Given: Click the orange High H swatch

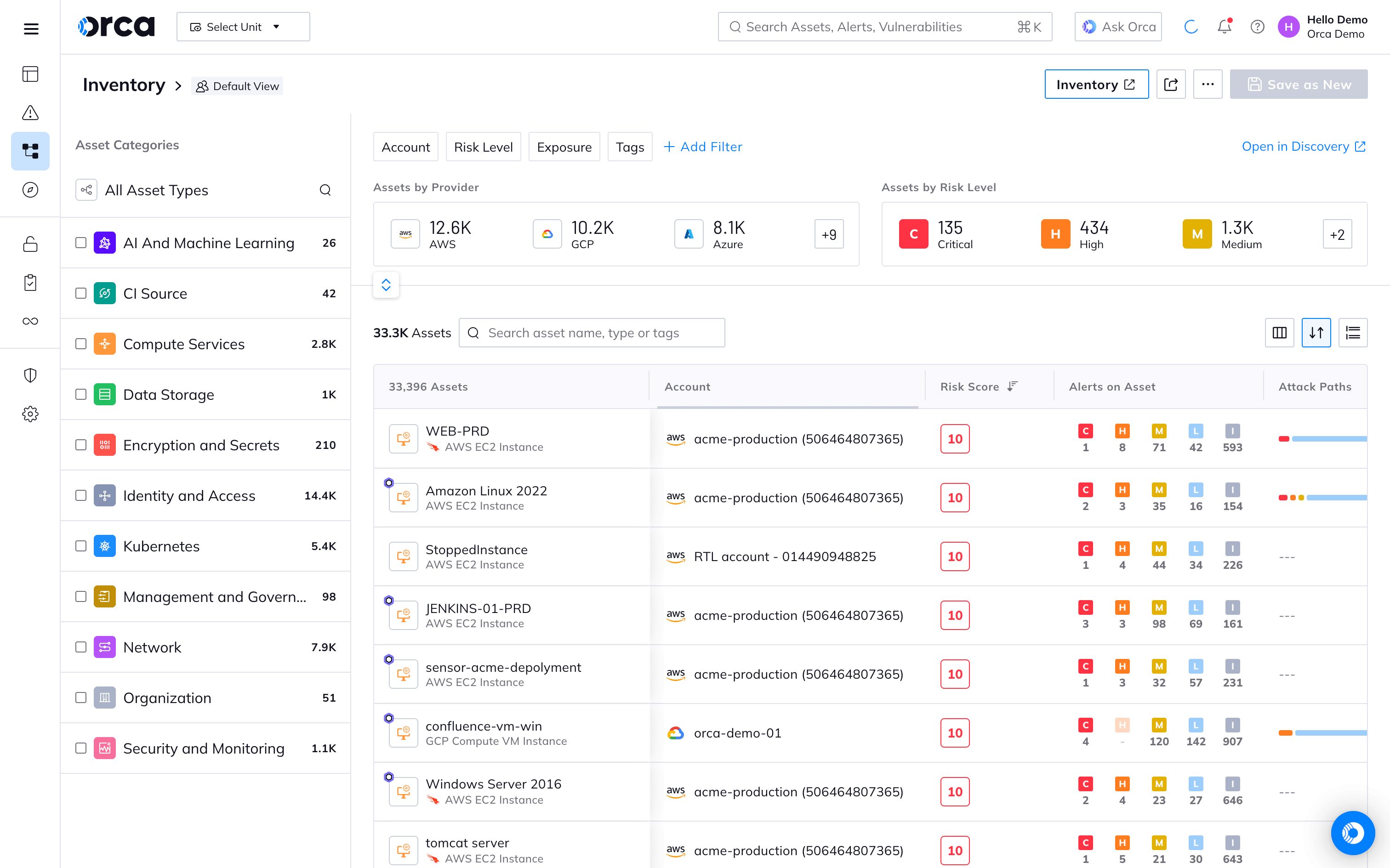Looking at the screenshot, I should (x=1055, y=233).
